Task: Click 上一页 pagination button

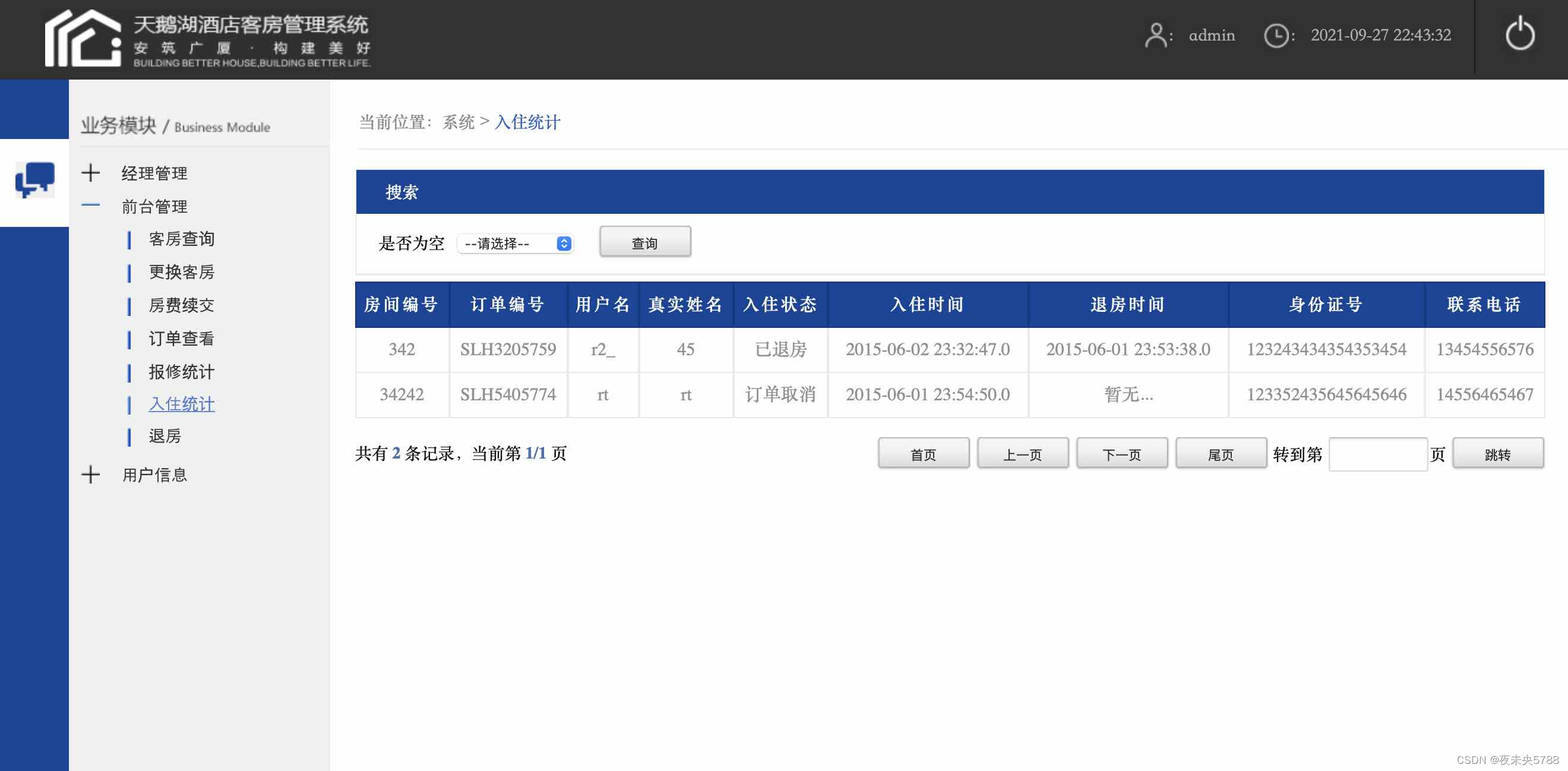Action: coord(1022,453)
